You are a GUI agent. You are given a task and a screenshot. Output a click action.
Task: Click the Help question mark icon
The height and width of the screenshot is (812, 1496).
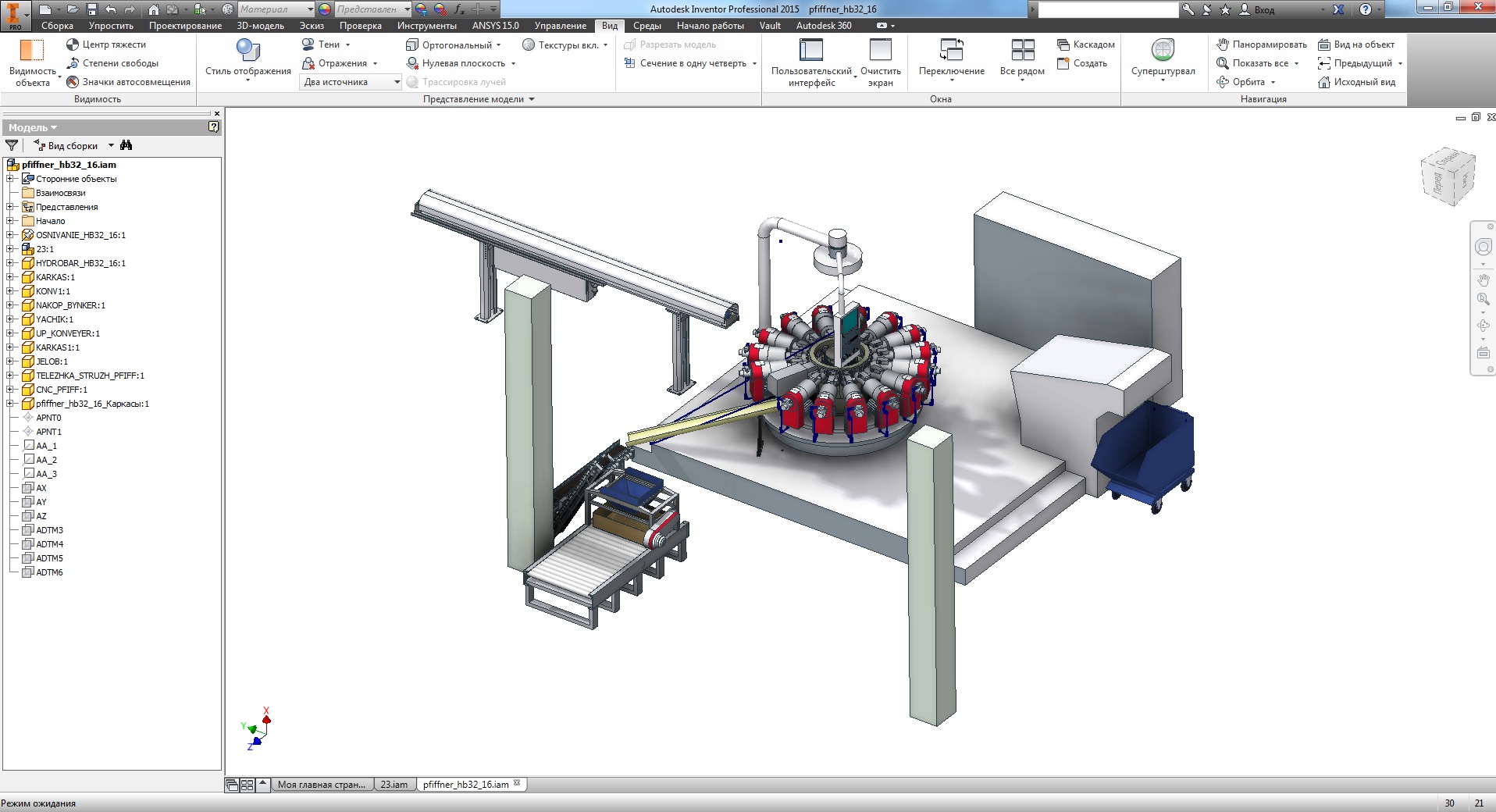[x=1366, y=9]
